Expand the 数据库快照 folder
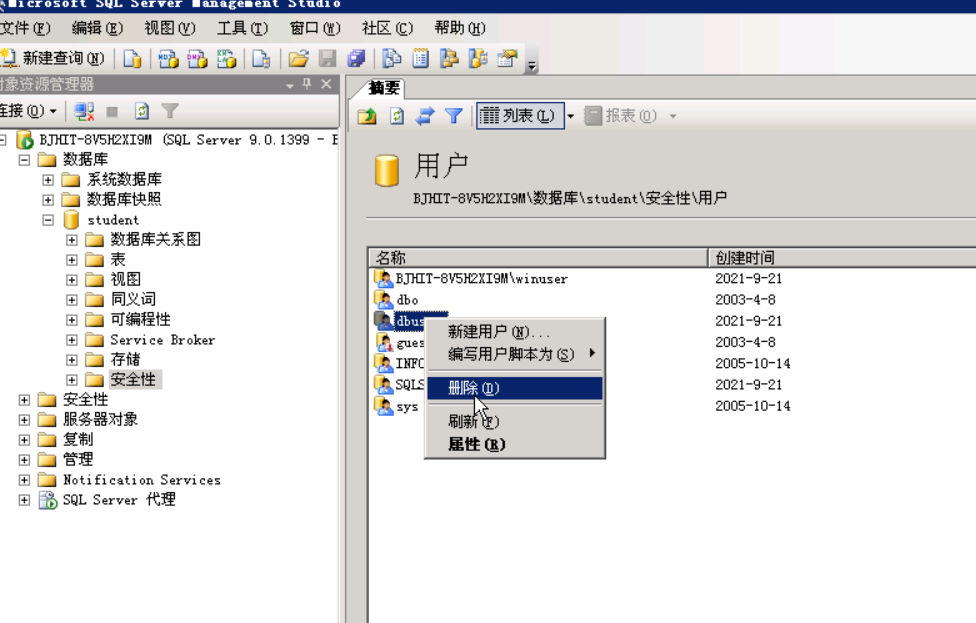The height and width of the screenshot is (623, 976). (48, 200)
